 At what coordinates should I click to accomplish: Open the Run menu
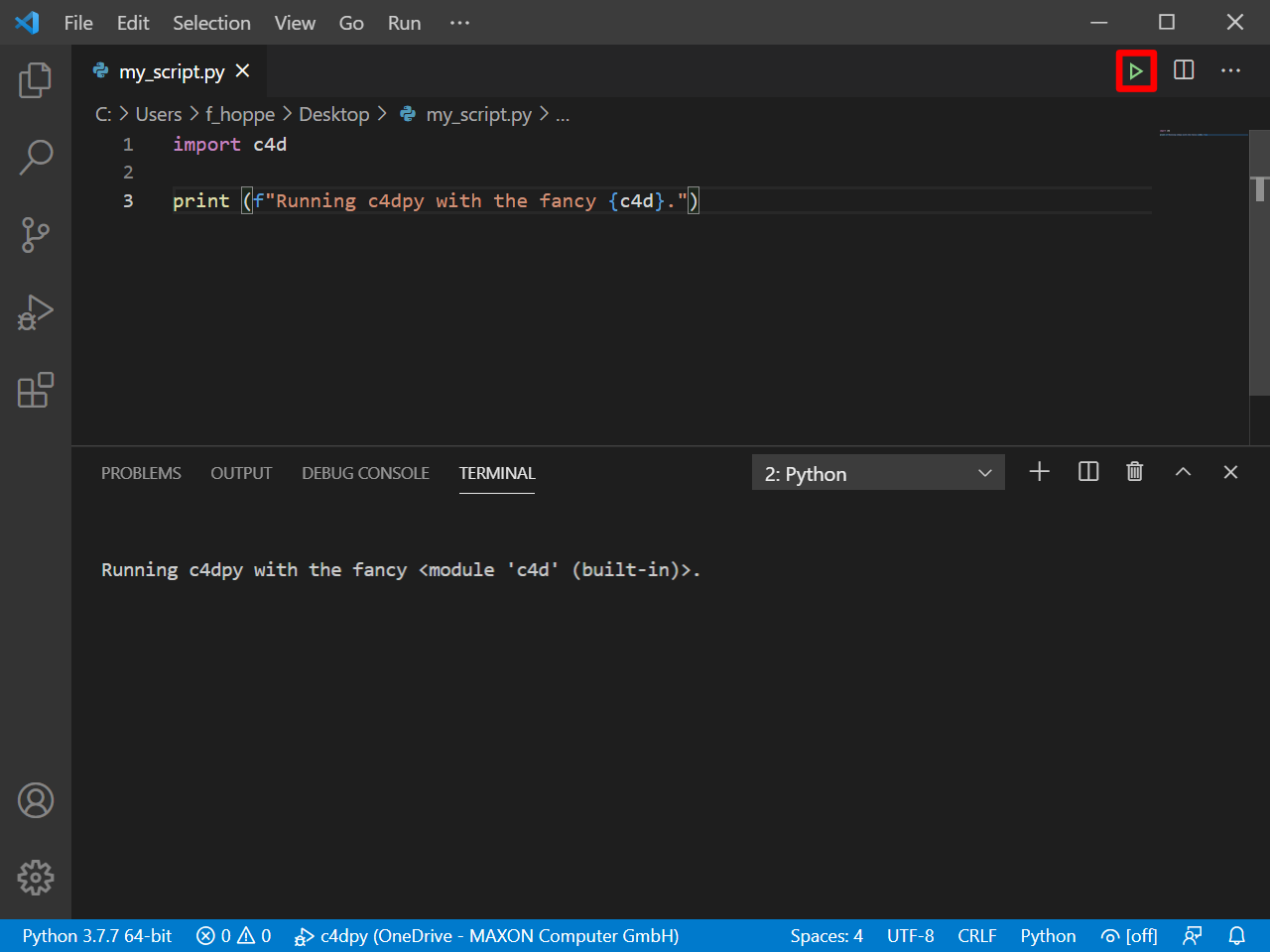point(403,22)
